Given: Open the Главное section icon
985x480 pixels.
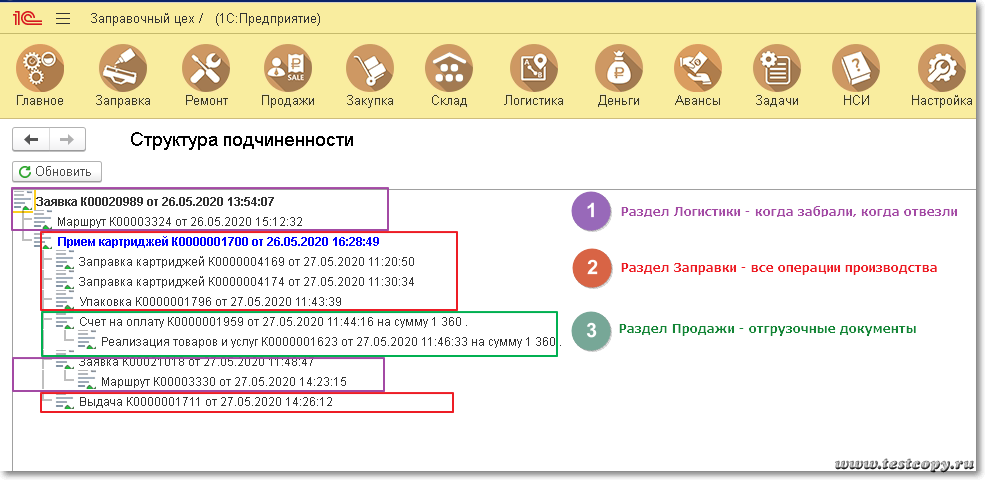Looking at the screenshot, I should pos(40,69).
